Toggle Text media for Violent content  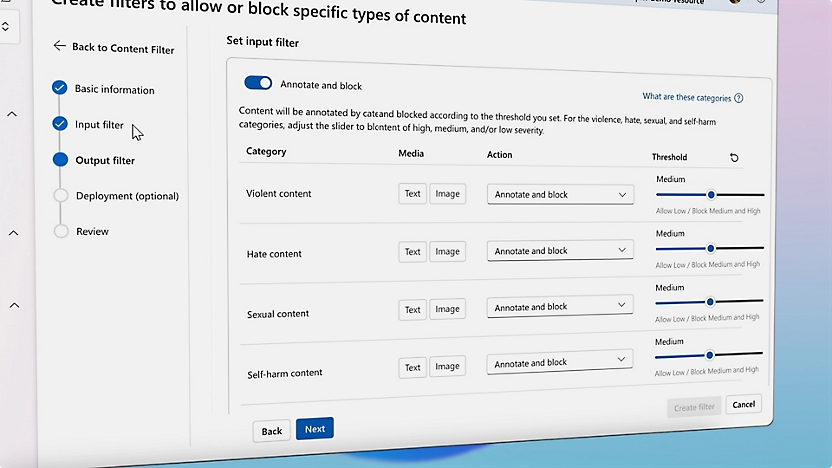click(412, 194)
